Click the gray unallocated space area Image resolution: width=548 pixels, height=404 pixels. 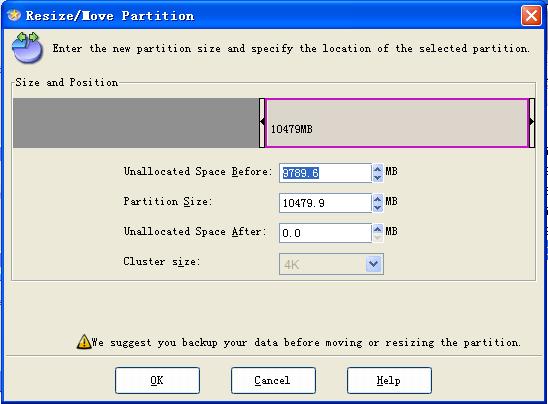coord(136,123)
